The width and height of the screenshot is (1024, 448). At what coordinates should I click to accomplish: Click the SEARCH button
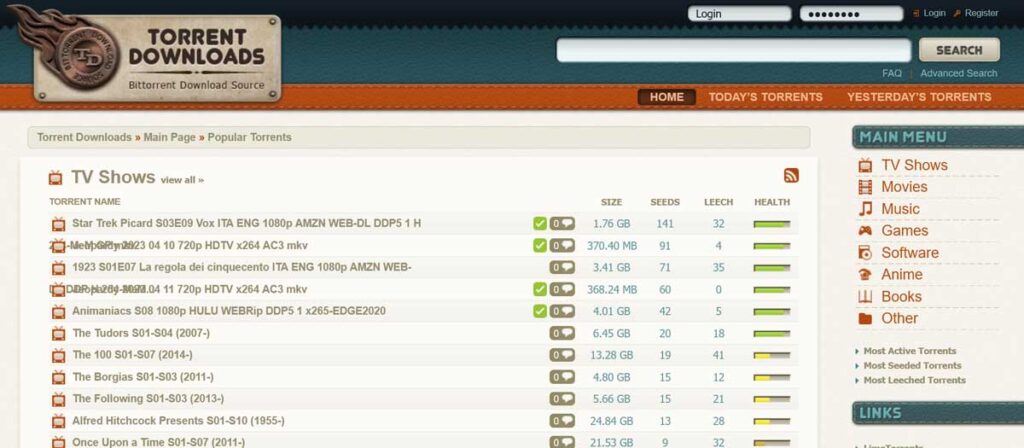959,50
